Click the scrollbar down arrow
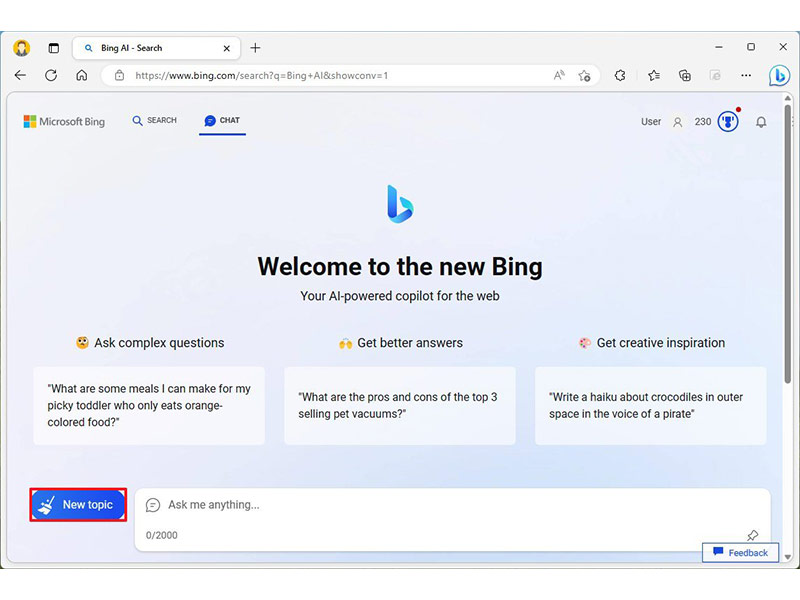This screenshot has width=800, height=600. click(x=788, y=557)
